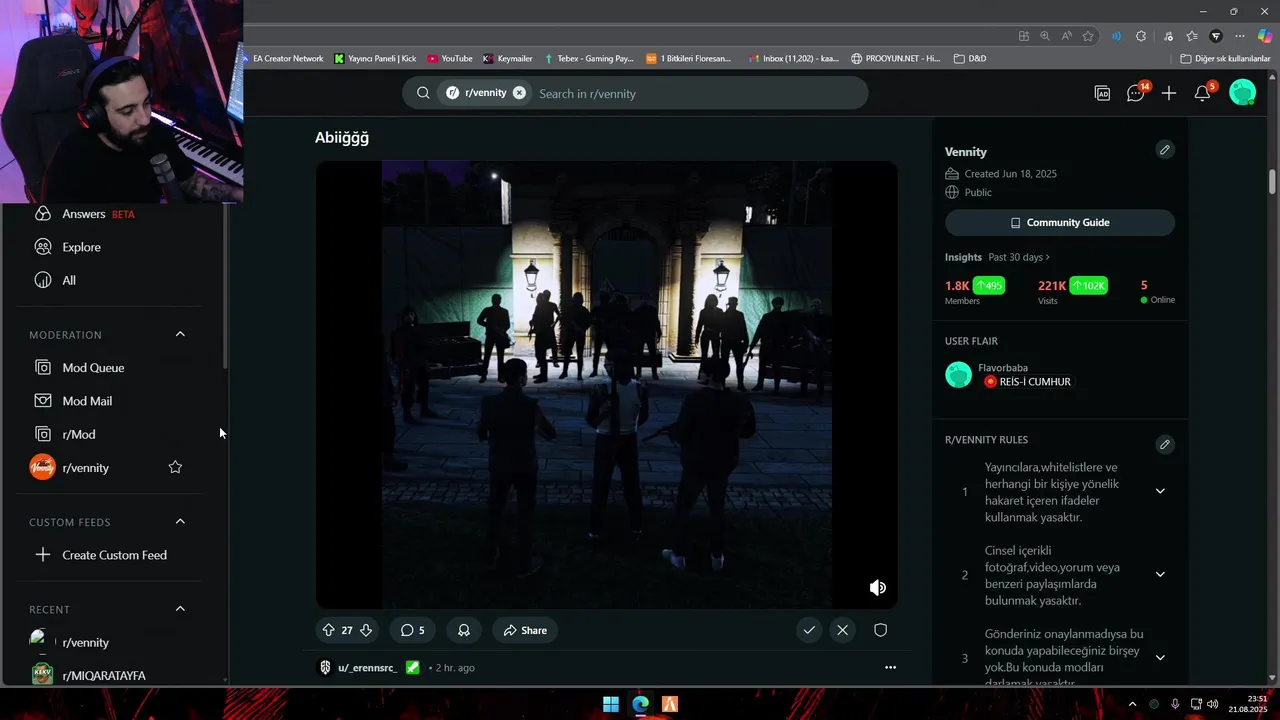Screen dimensions: 1280x720
Task: Open moderator shield actions on the post
Action: coord(881,630)
